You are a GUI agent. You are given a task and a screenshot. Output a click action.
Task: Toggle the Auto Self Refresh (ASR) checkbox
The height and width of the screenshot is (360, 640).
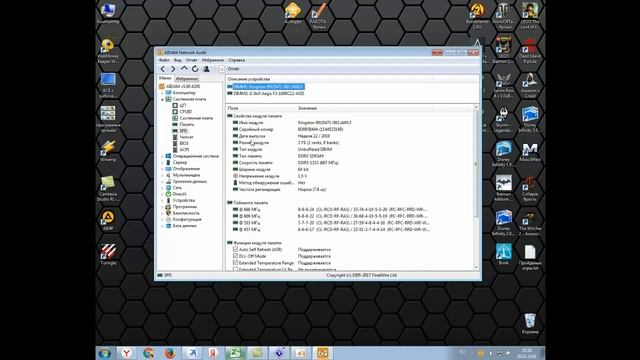pyautogui.click(x=236, y=249)
